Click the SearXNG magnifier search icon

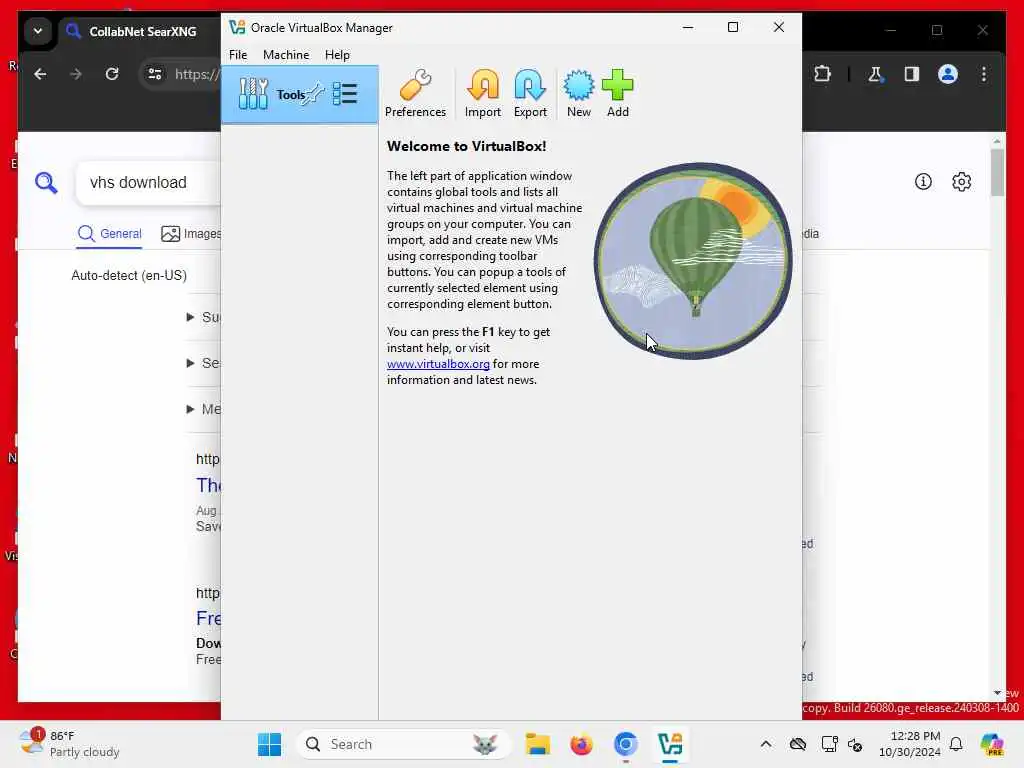coord(46,183)
